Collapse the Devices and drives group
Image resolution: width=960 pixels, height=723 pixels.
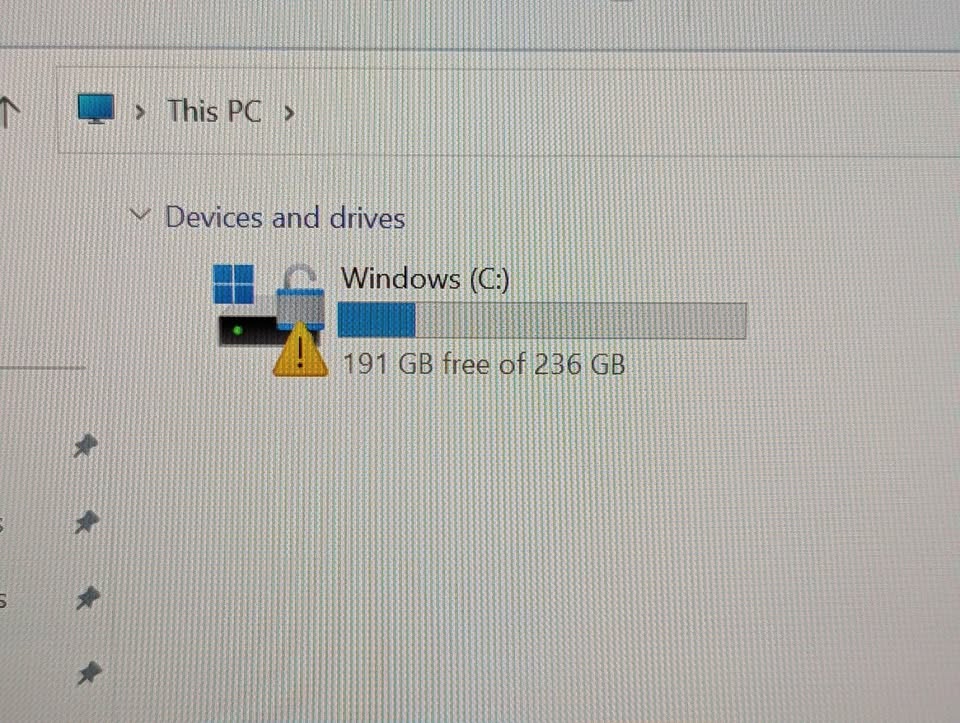[140, 215]
